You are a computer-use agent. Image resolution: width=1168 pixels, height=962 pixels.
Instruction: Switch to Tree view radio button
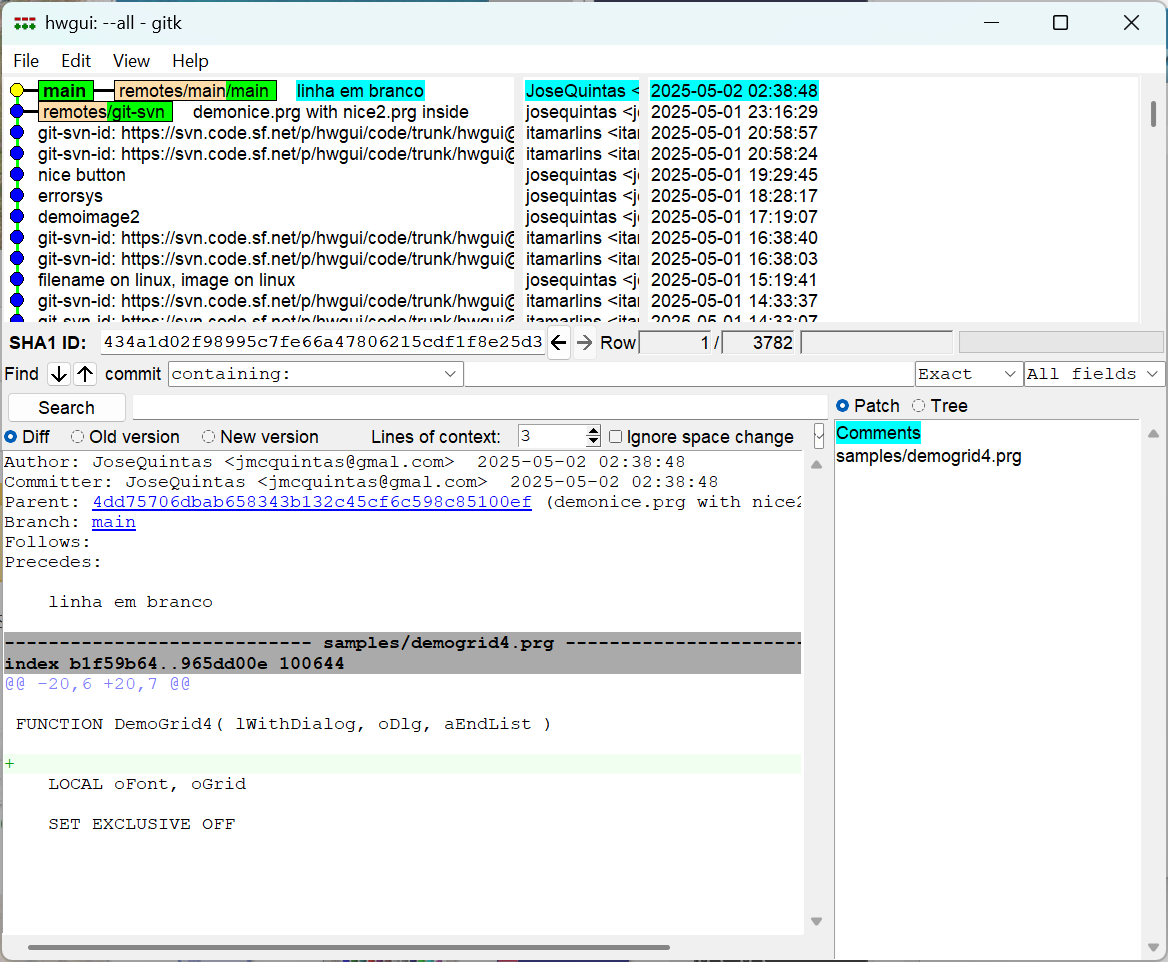[919, 406]
